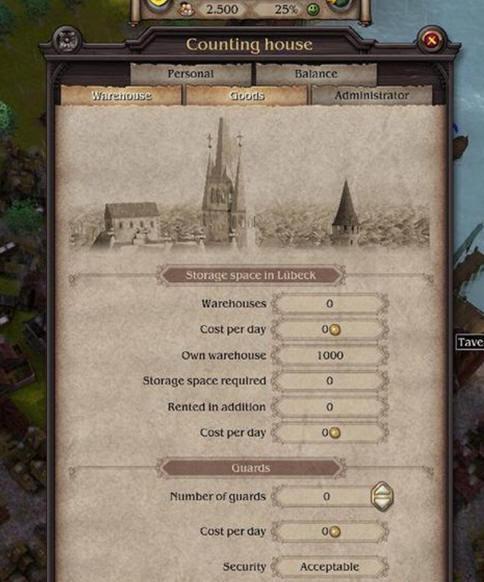Click the gold coin beside warehouses Cost per day

pyautogui.click(x=335, y=330)
